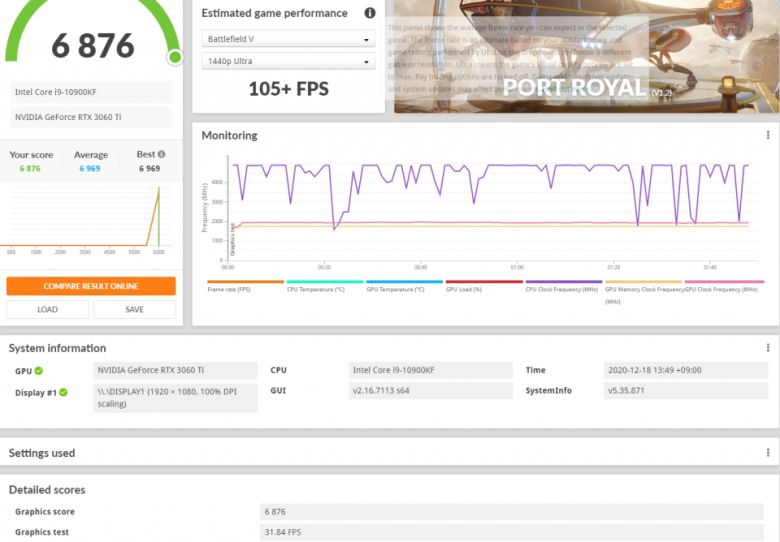The height and width of the screenshot is (542, 780).
Task: Open the 1440p Ultra resolution dropdown
Action: [x=288, y=62]
